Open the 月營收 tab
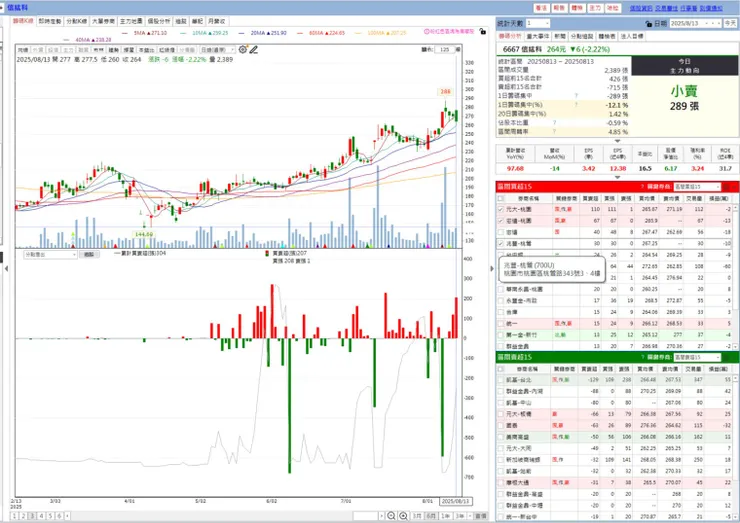 tap(217, 21)
